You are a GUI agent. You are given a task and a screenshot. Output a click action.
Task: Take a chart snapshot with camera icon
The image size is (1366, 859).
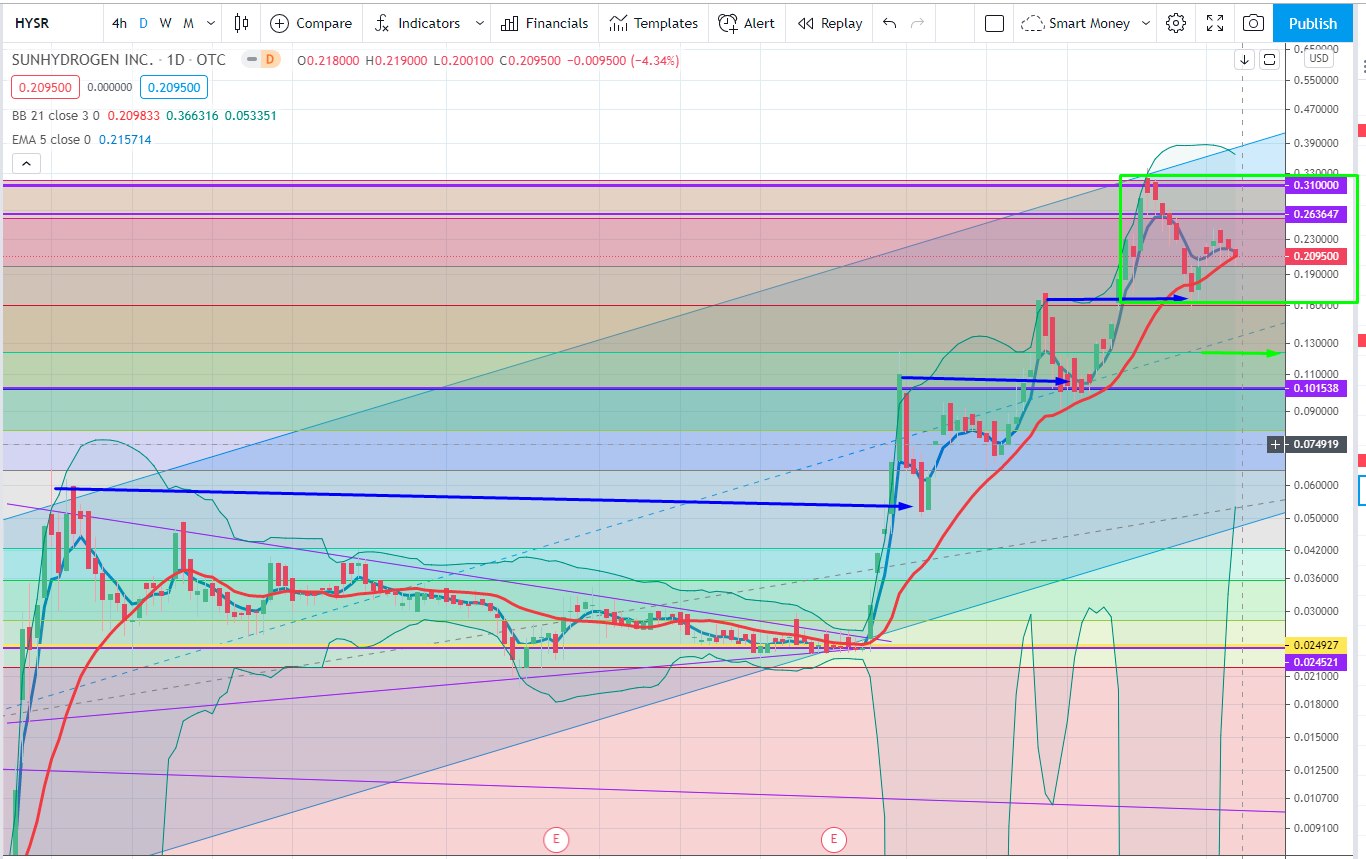[x=1253, y=23]
